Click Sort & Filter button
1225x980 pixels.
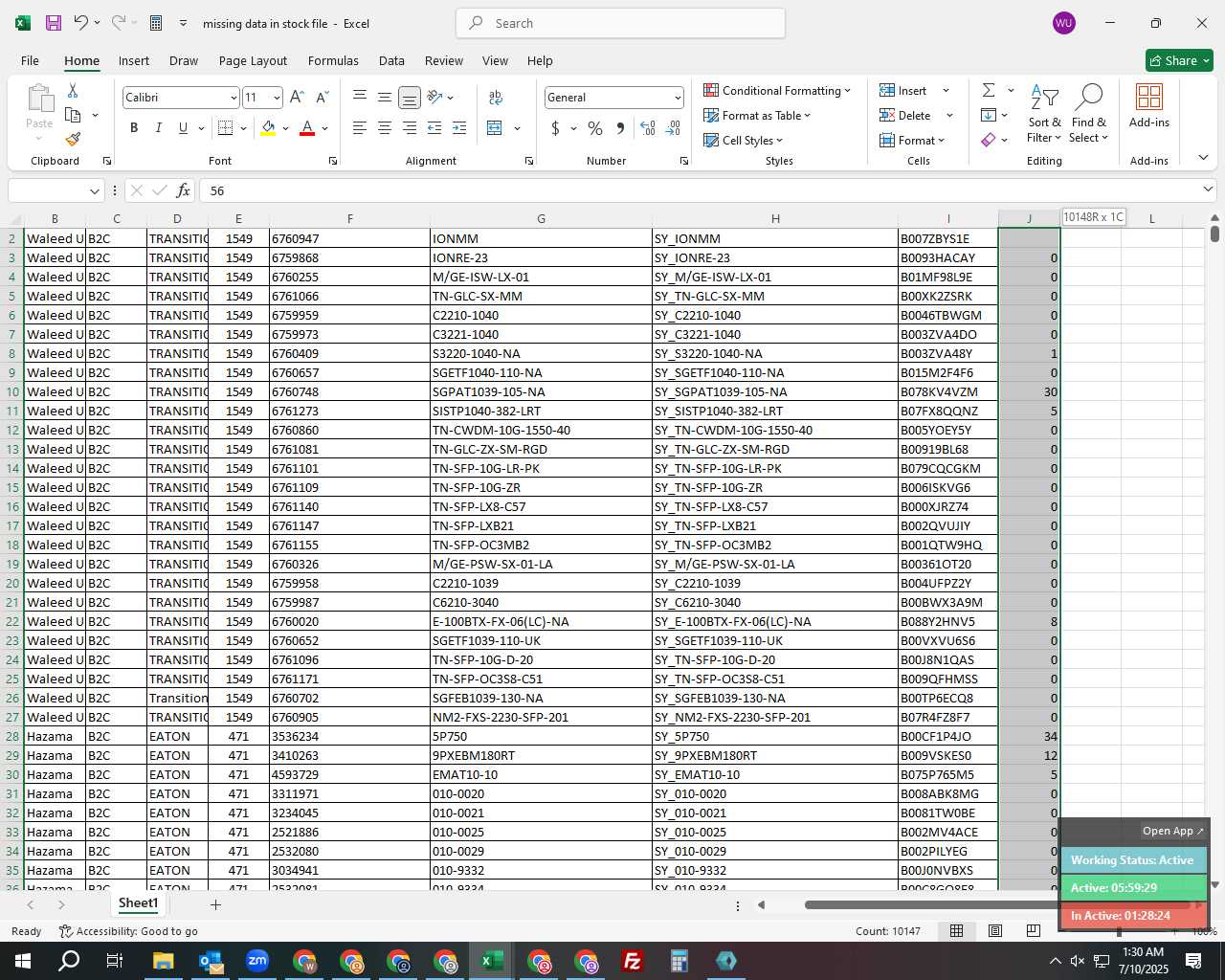pos(1044,113)
